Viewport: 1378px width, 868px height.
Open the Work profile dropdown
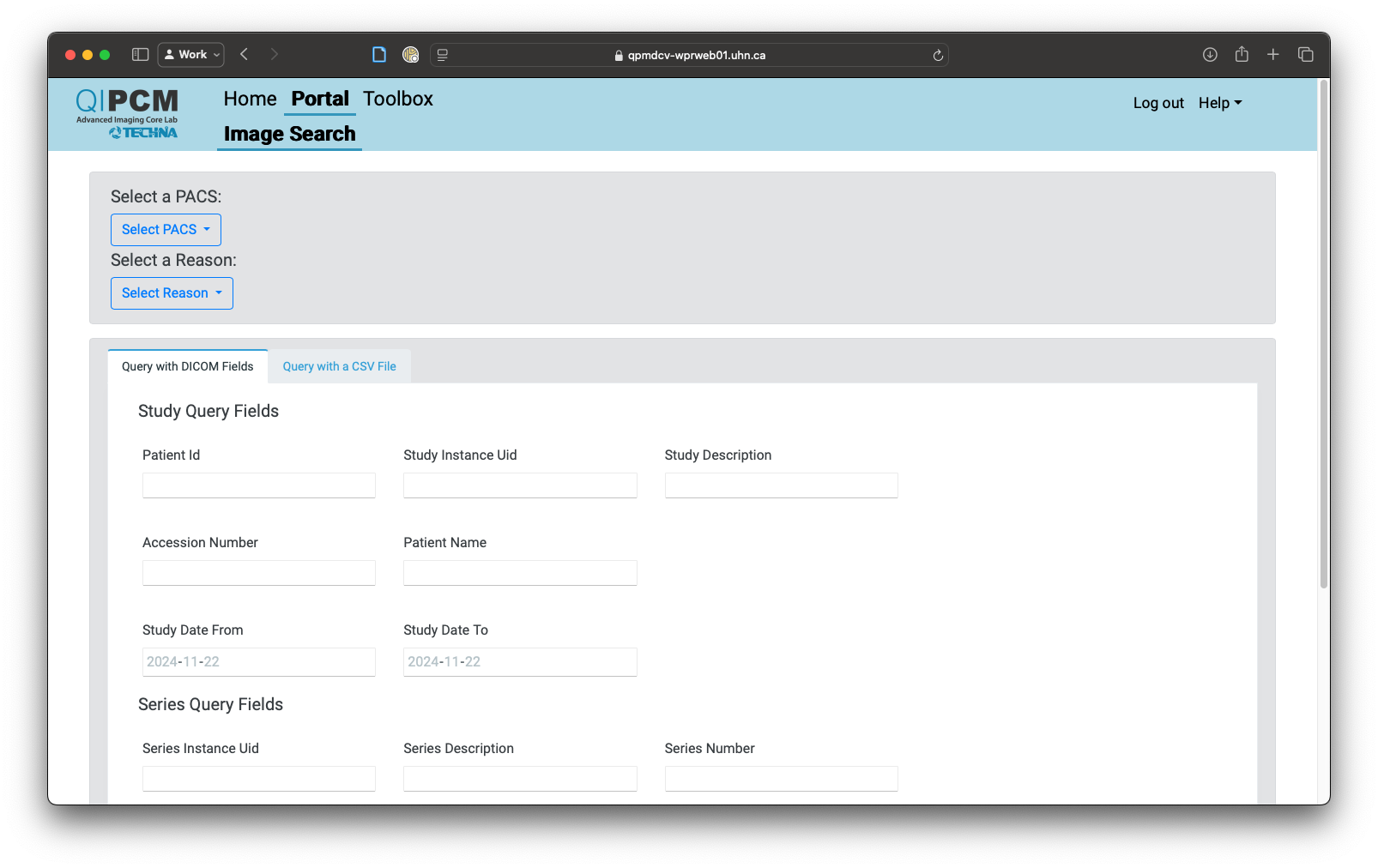(190, 54)
